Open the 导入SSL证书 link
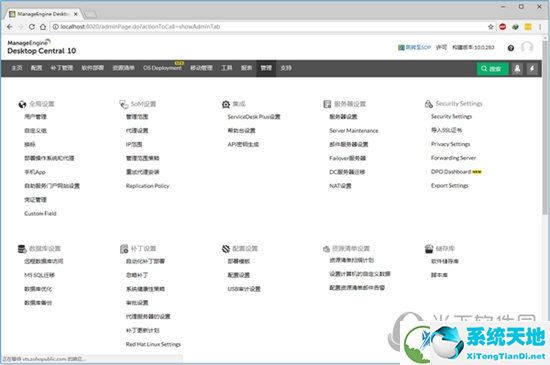Viewport: 550px width, 365px height. pos(446,130)
